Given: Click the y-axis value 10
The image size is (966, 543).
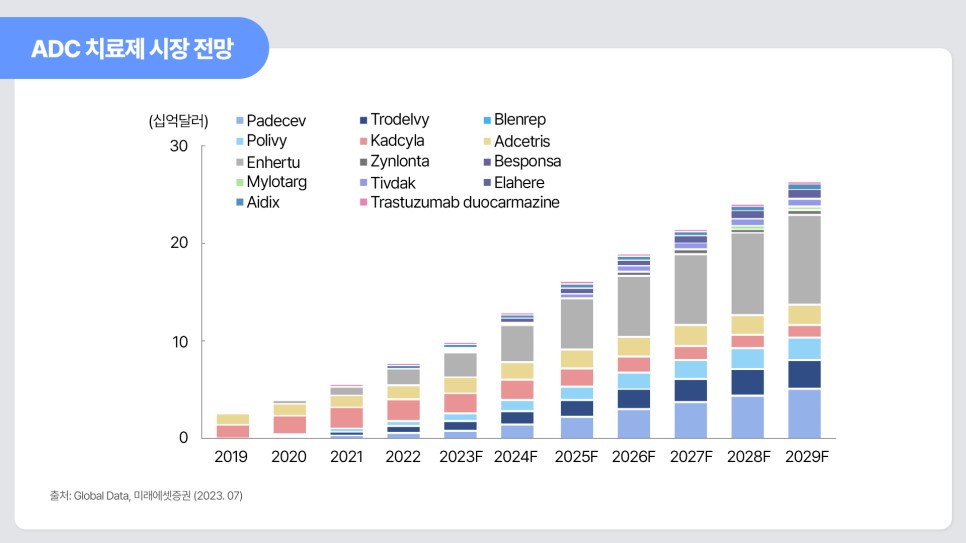Looking at the screenshot, I should pyautogui.click(x=180, y=341).
